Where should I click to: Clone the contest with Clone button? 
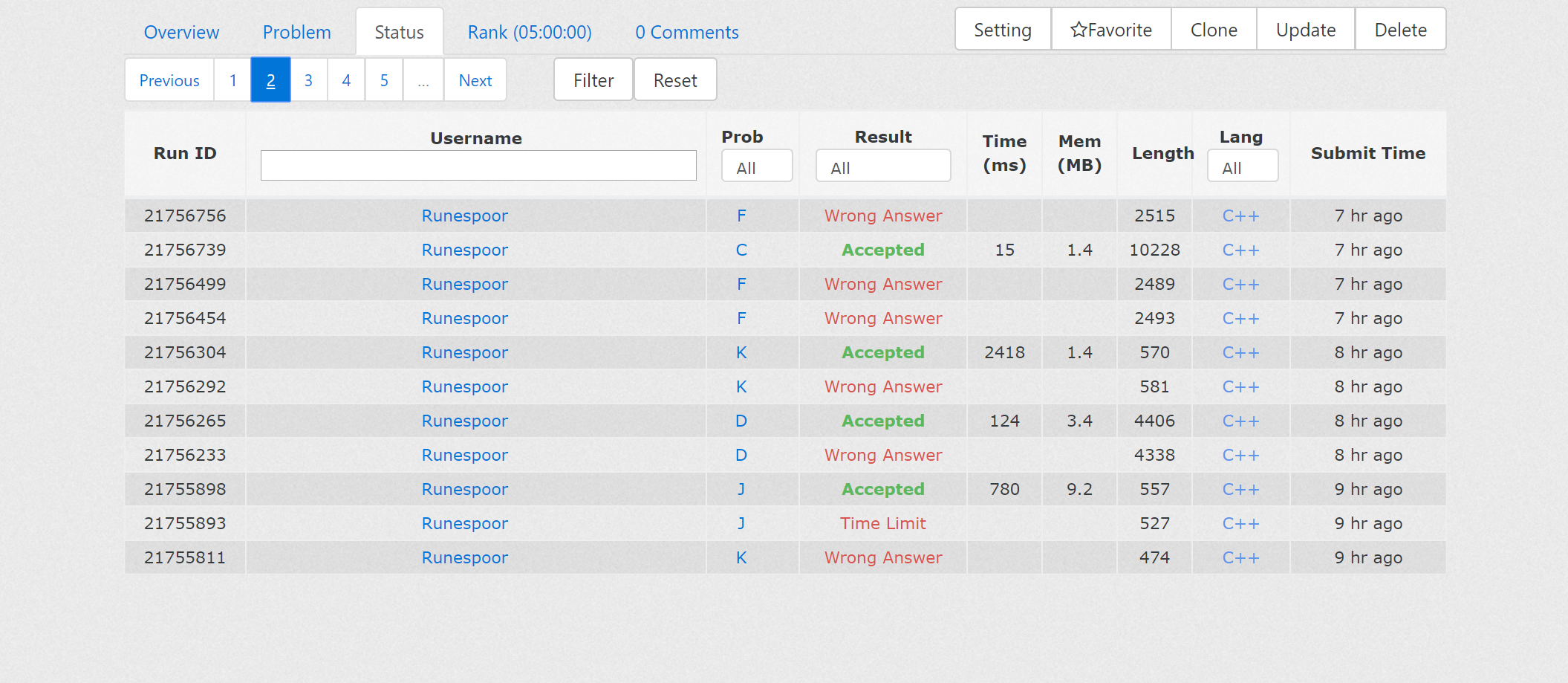[x=1213, y=30]
